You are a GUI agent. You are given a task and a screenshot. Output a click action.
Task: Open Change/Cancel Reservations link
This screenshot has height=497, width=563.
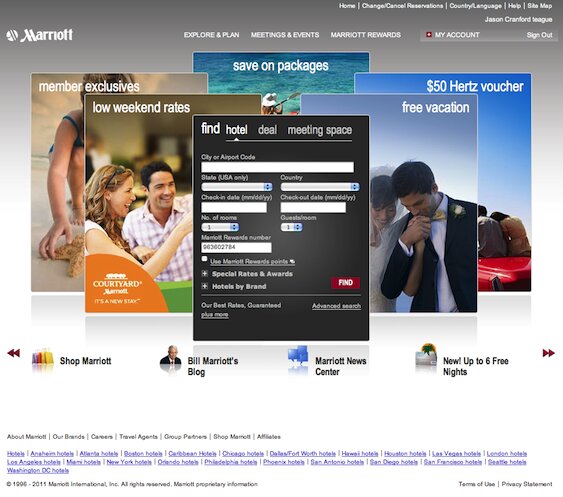pyautogui.click(x=402, y=6)
